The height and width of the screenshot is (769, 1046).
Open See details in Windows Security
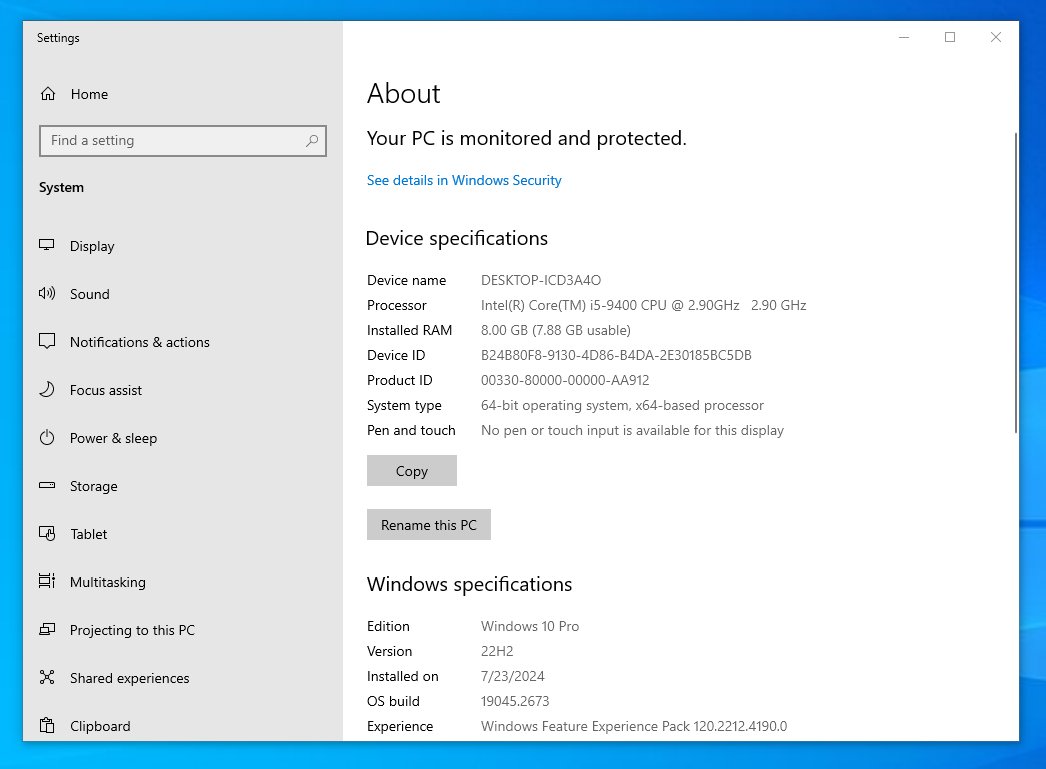coord(464,180)
